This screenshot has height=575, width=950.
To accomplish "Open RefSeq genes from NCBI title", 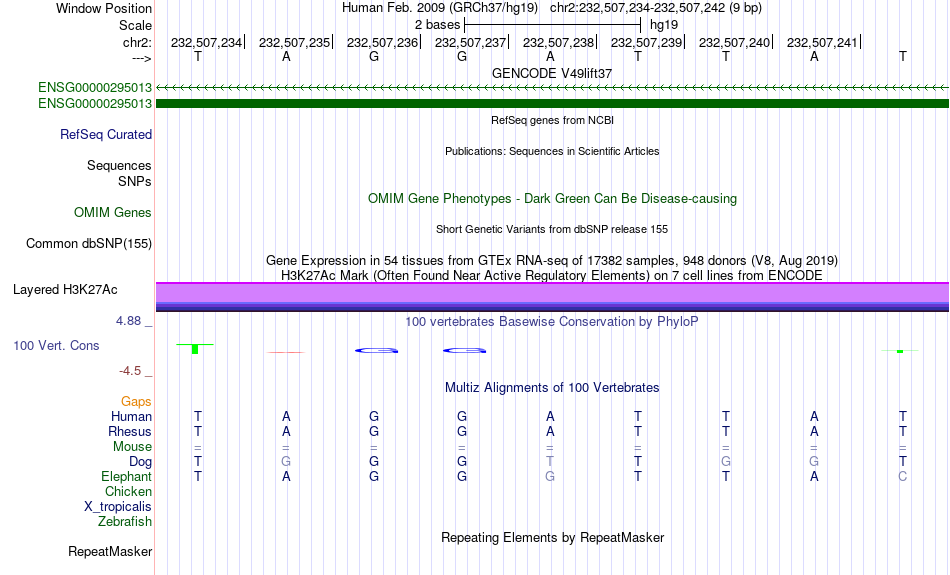I will [552, 120].
